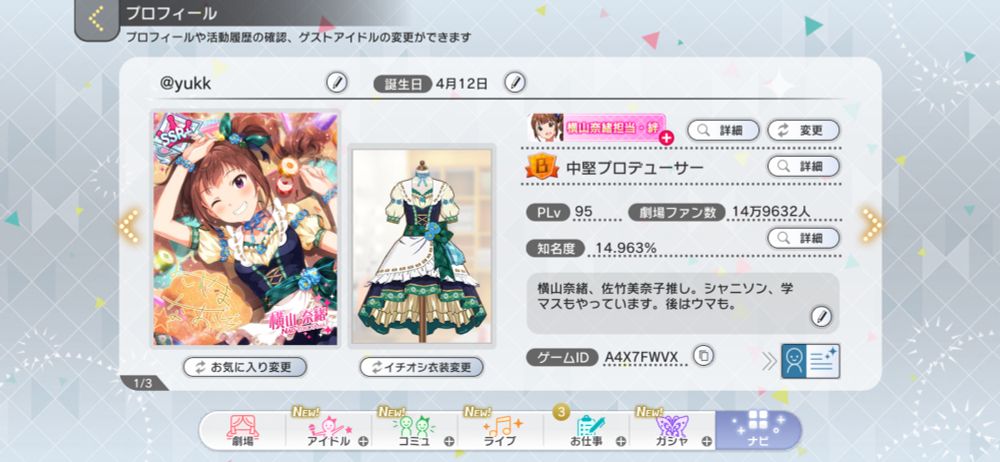1000x462 pixels.
Task: Open the 横山奈緒担当・絆 title badge
Action: click(597, 128)
